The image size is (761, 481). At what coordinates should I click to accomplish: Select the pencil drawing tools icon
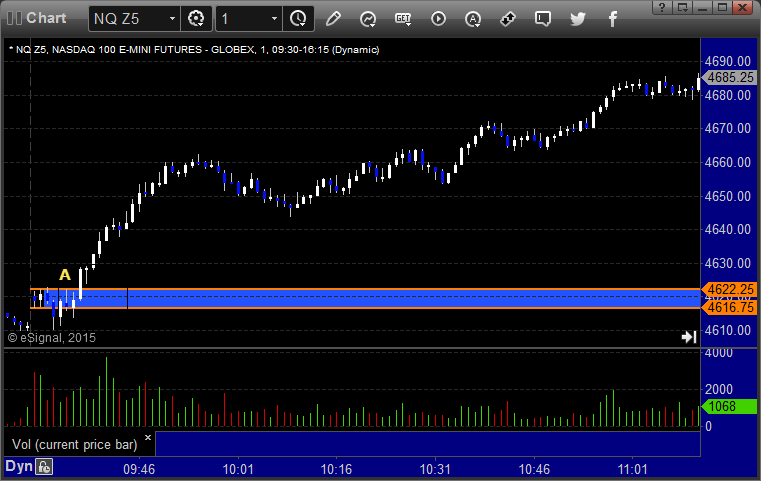point(334,18)
